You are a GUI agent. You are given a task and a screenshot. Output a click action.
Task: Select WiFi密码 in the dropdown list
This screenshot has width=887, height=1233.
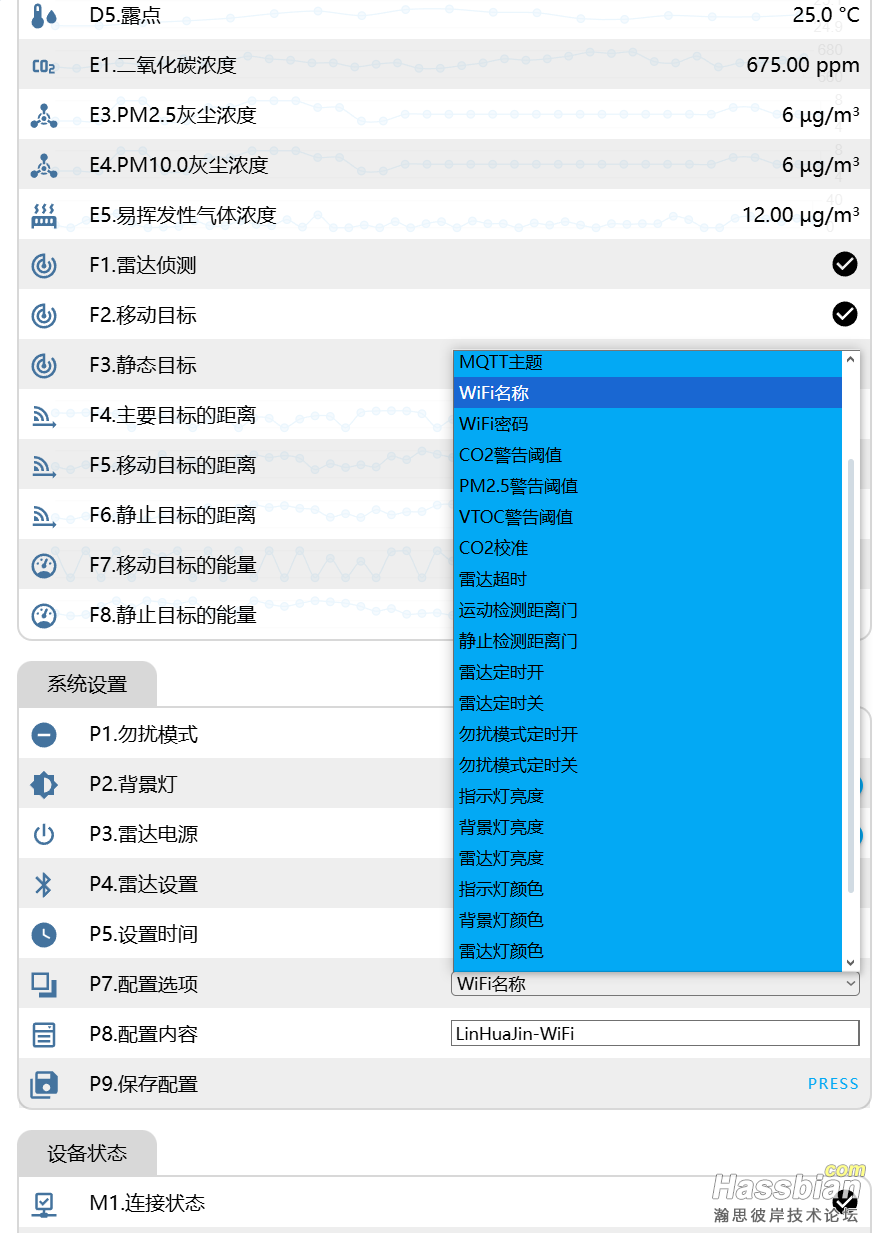coord(648,424)
